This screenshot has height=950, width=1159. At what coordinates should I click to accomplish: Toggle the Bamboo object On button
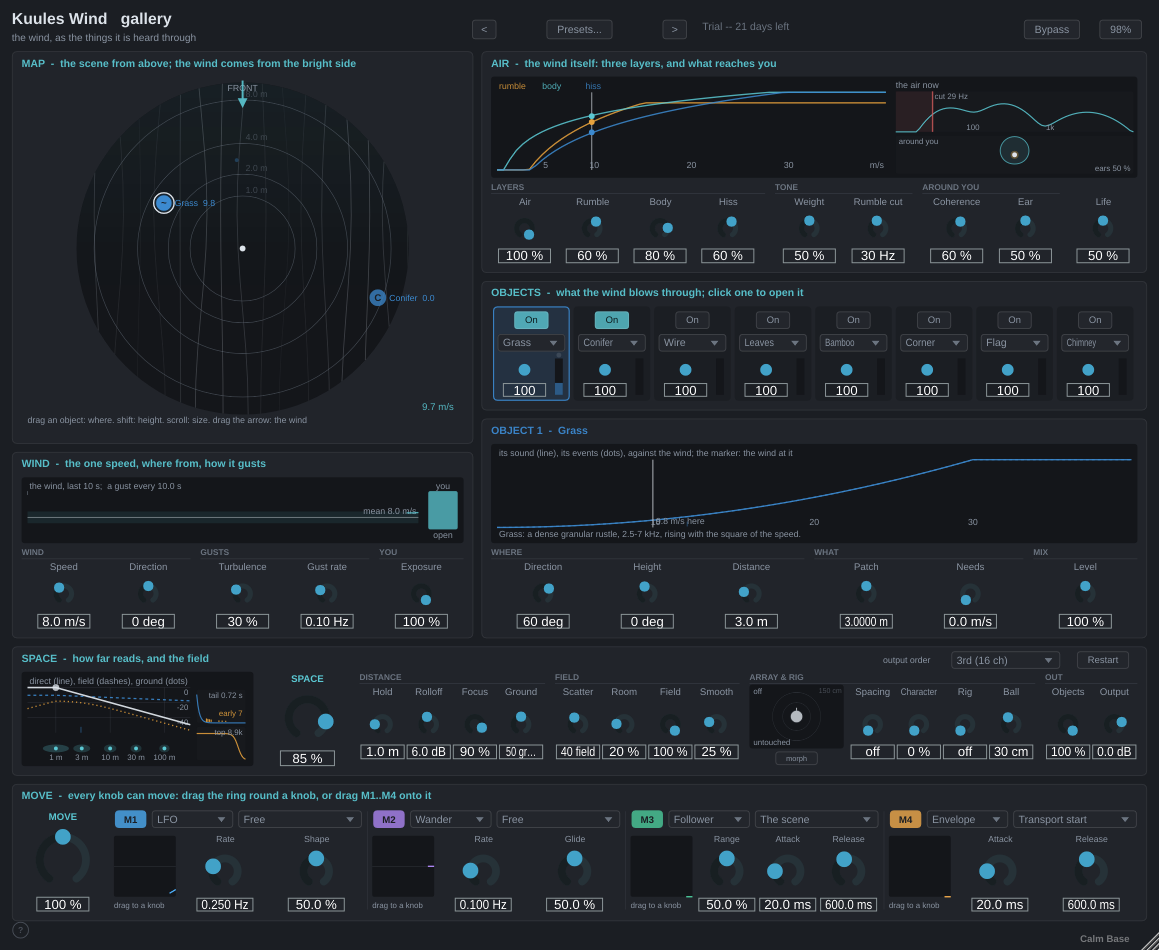(x=854, y=320)
